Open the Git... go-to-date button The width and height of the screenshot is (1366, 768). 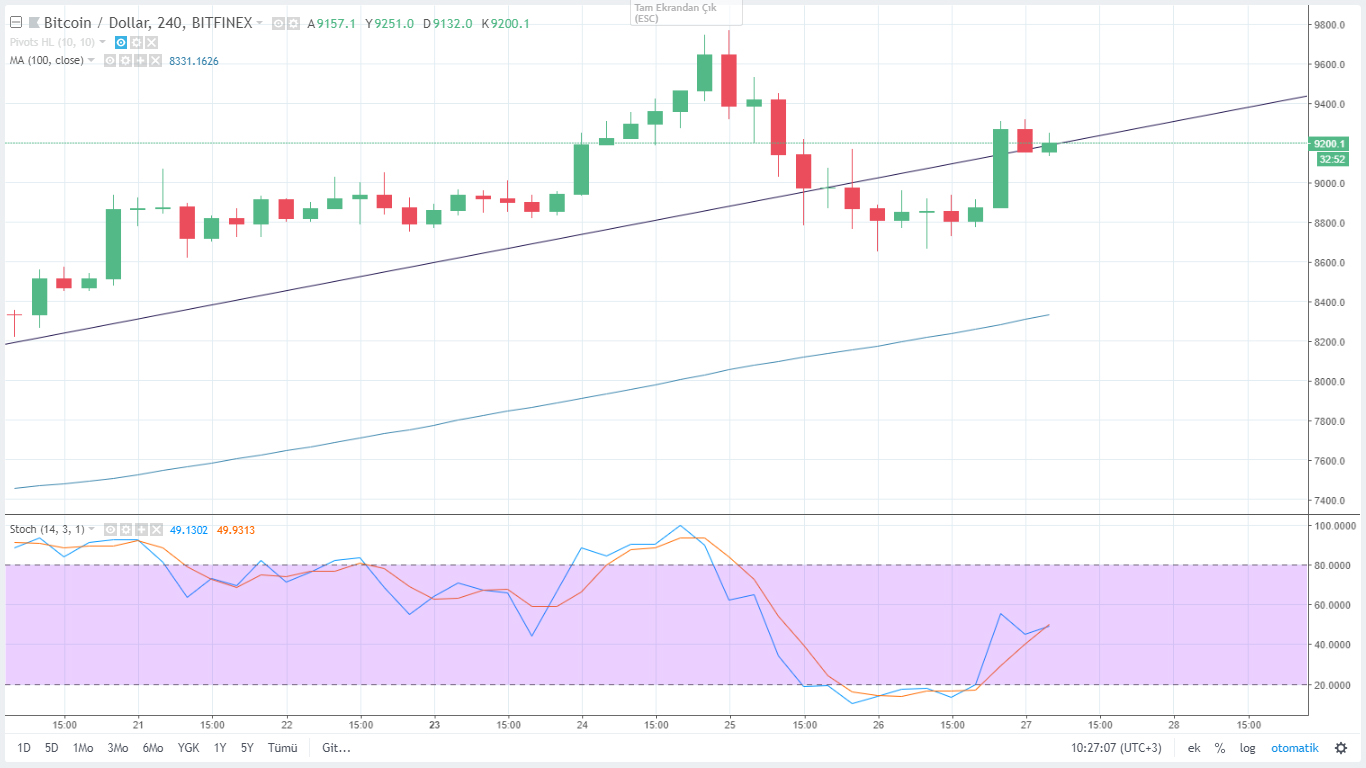pyautogui.click(x=336, y=748)
